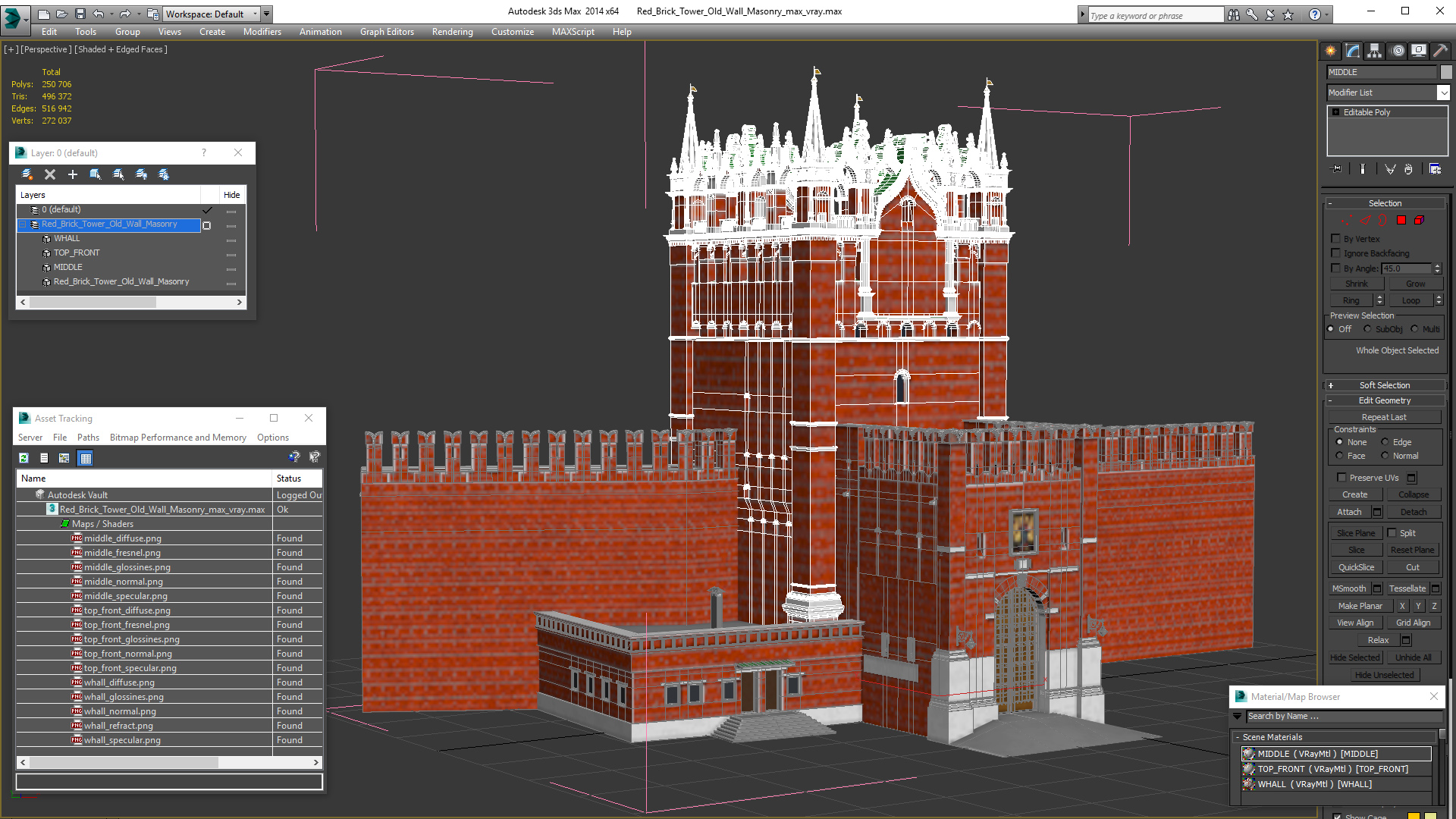Select Polygon sub-object level icon
Image resolution: width=1456 pixels, height=819 pixels.
(1401, 220)
